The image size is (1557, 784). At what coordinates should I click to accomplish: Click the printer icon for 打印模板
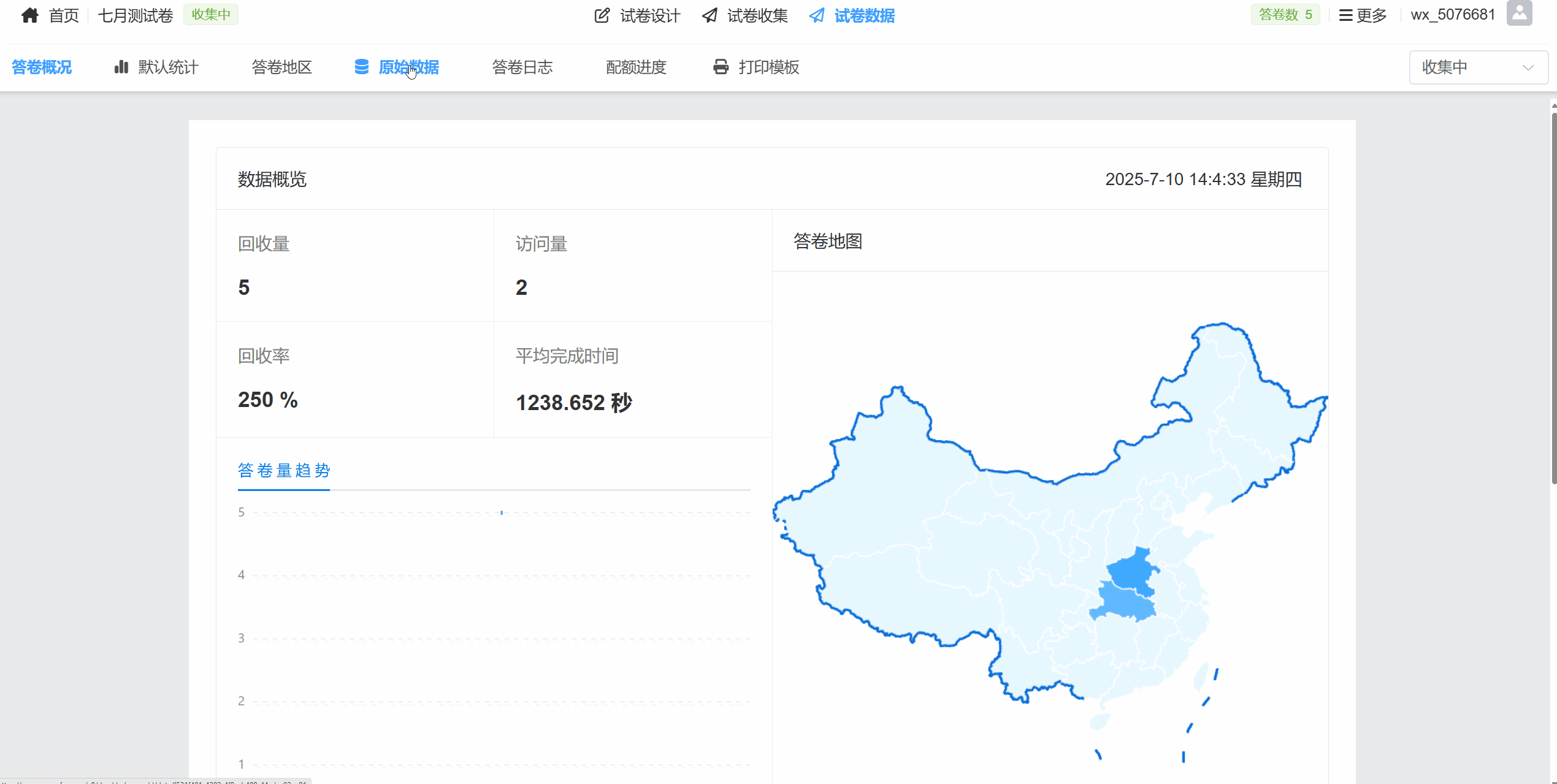pos(721,67)
